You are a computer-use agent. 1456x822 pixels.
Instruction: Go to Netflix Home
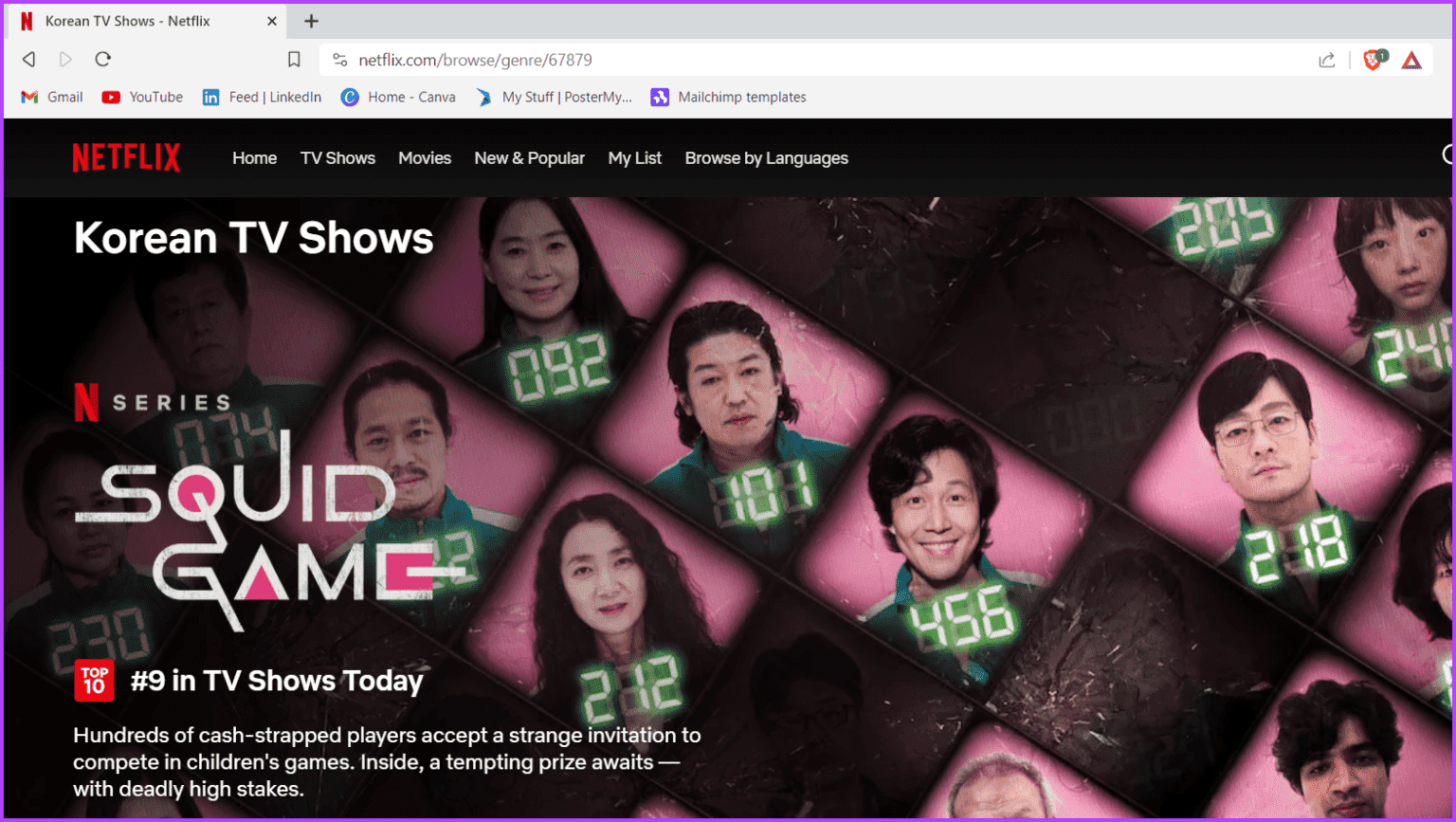(254, 158)
